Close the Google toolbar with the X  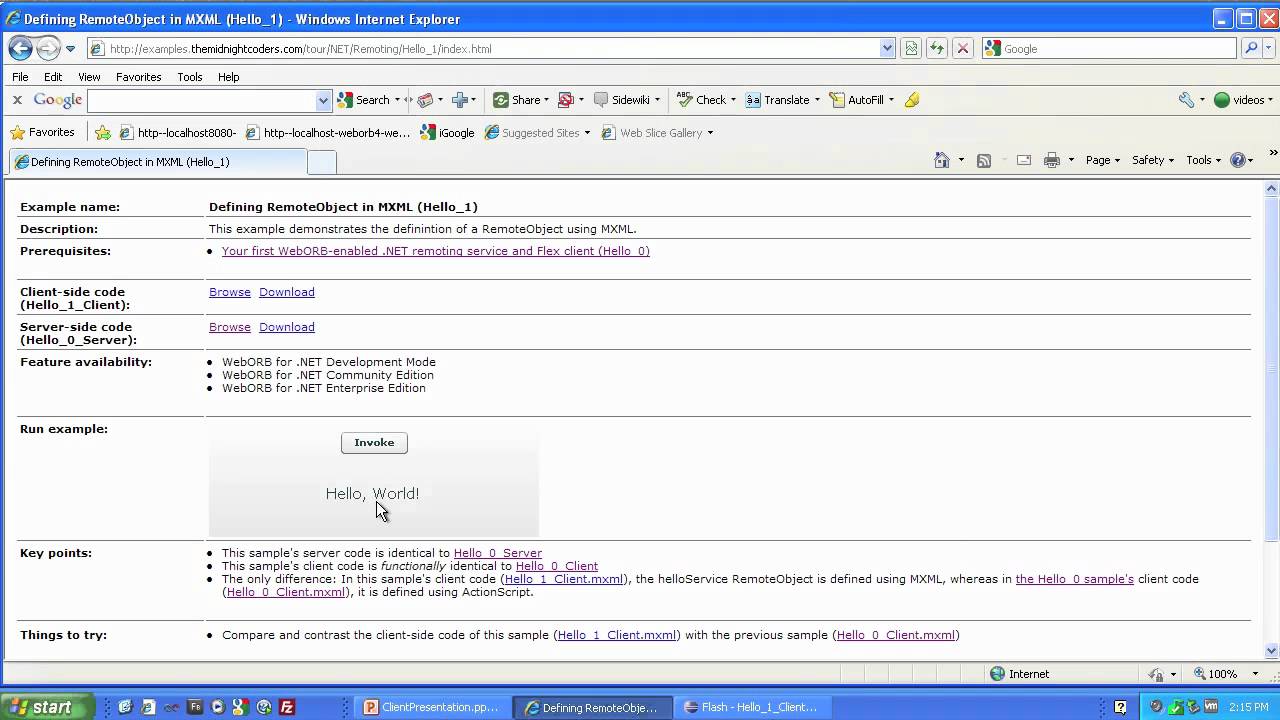click(17, 100)
